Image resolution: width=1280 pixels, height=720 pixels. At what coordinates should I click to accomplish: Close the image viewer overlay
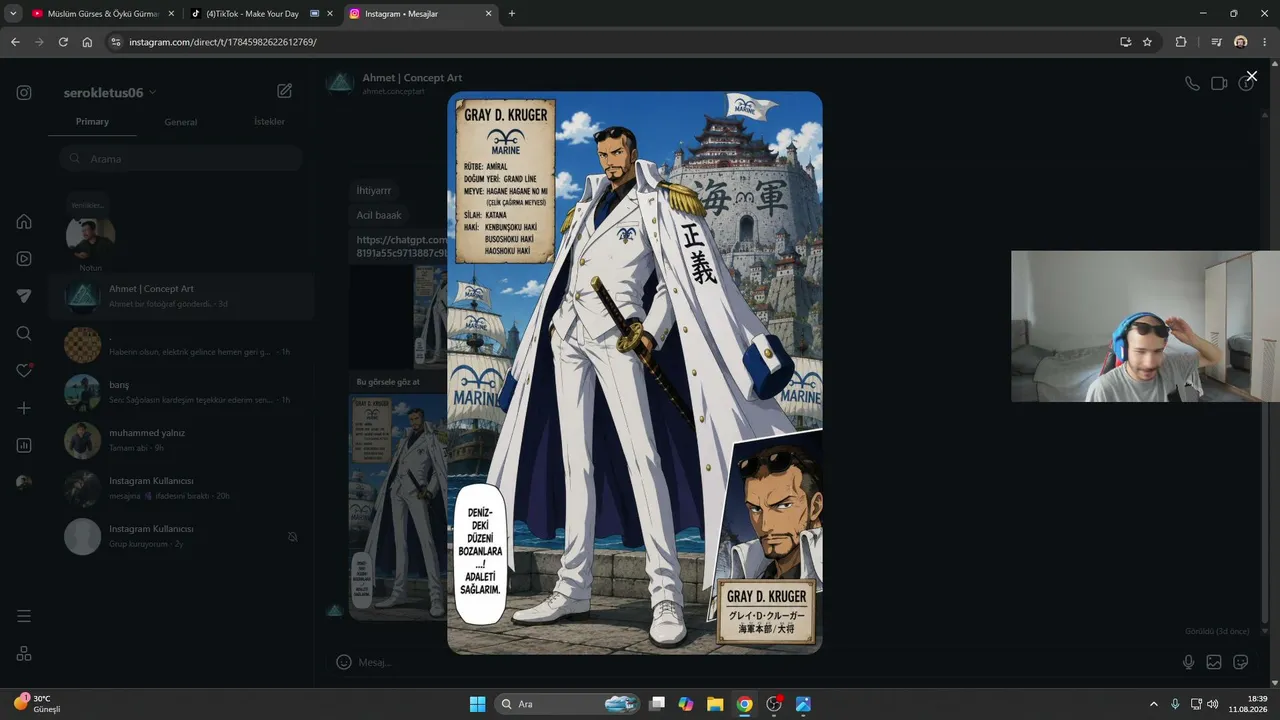point(1251,76)
